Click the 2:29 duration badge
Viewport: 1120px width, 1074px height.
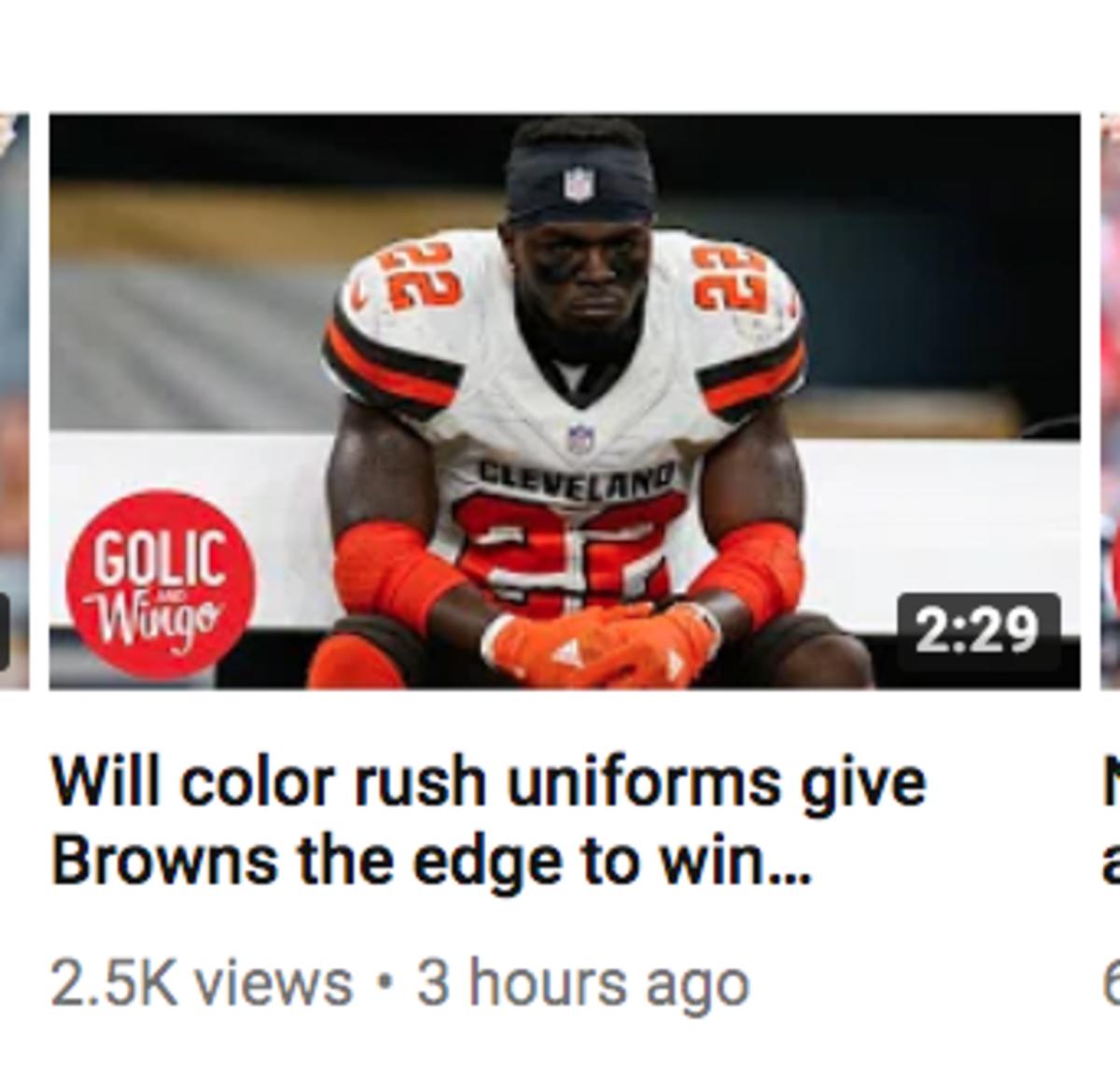pyautogui.click(x=977, y=632)
